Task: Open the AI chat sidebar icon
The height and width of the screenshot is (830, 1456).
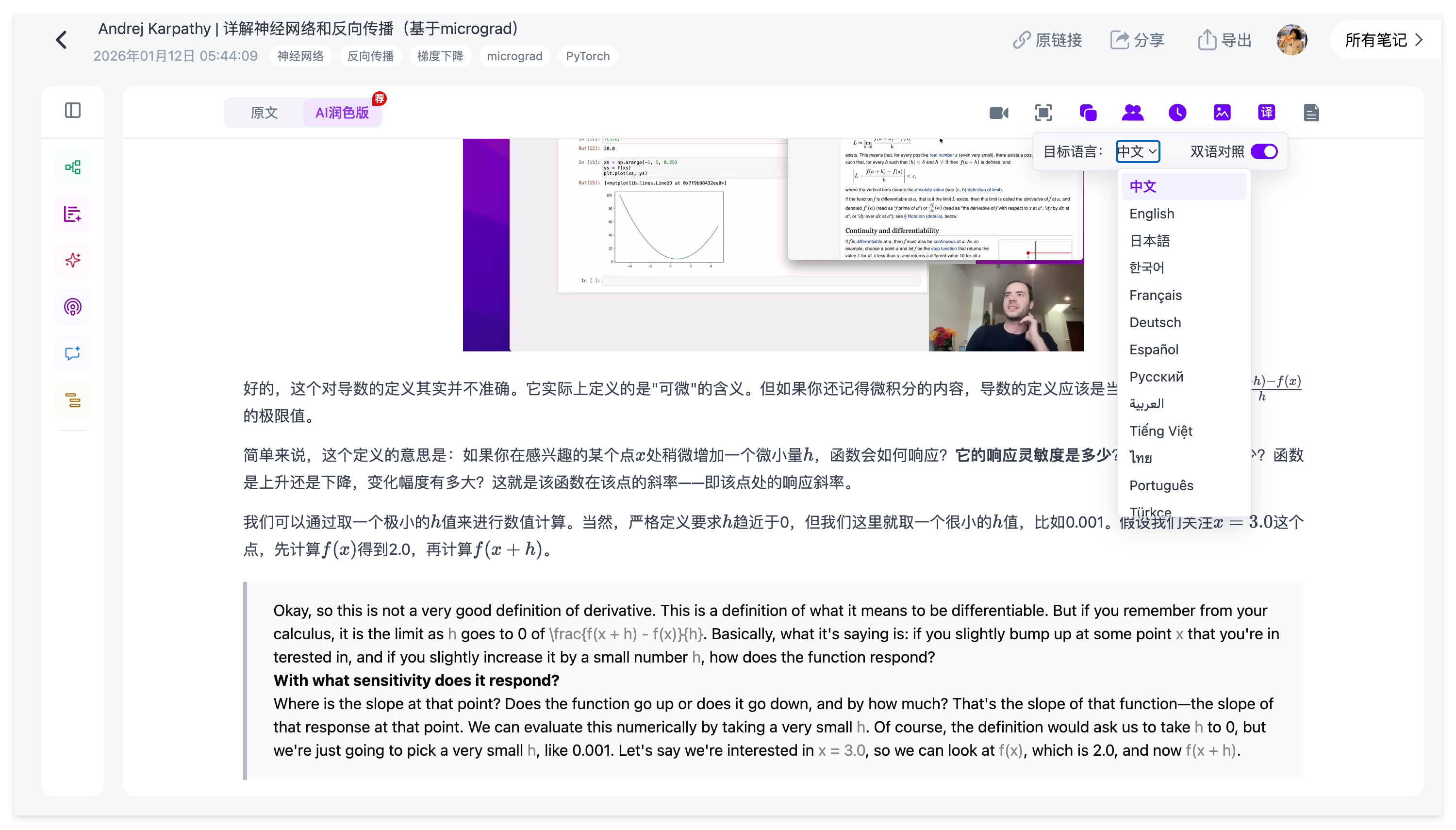Action: point(72,353)
